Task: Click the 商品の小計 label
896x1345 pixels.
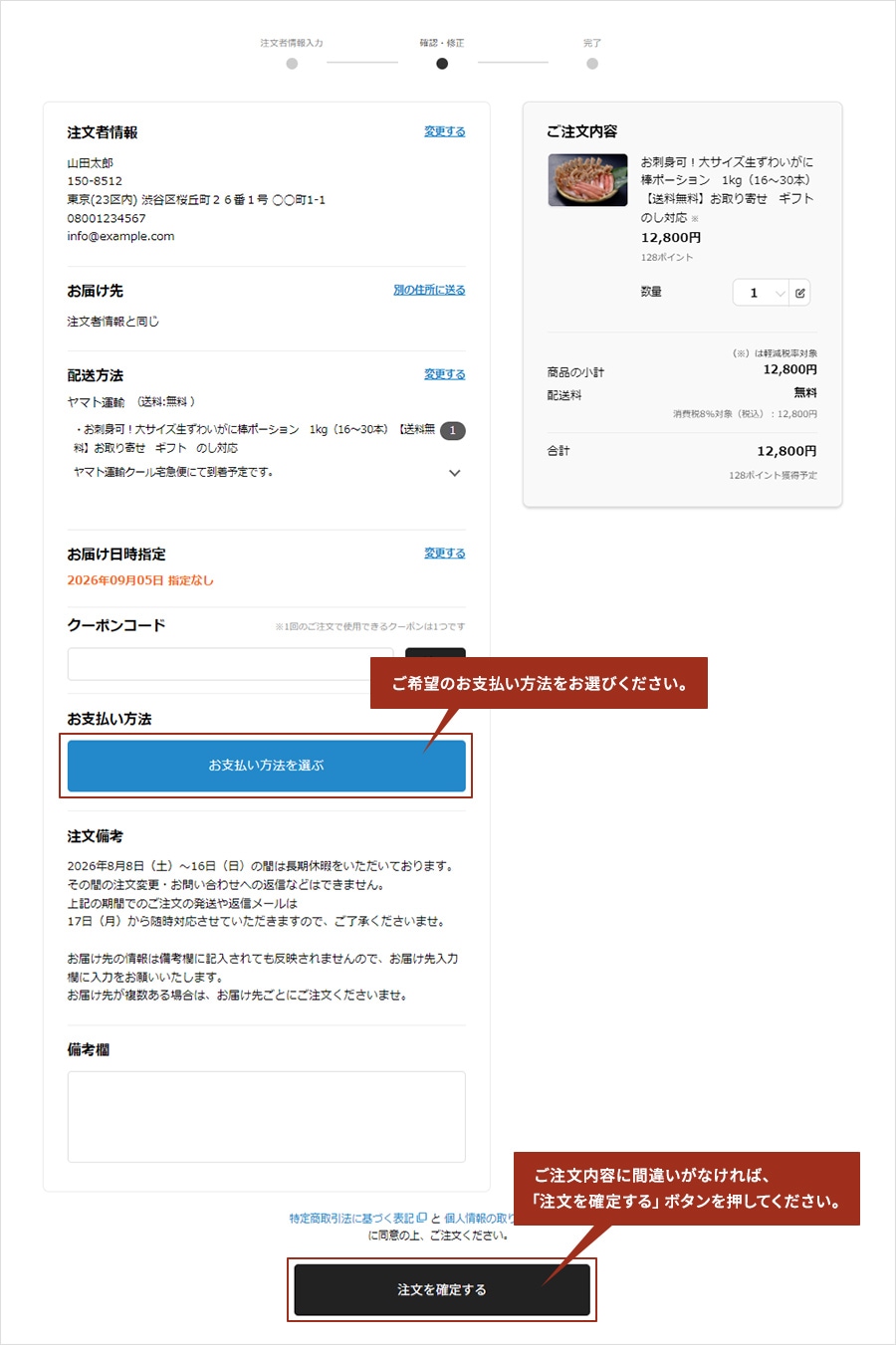Action: [x=575, y=372]
